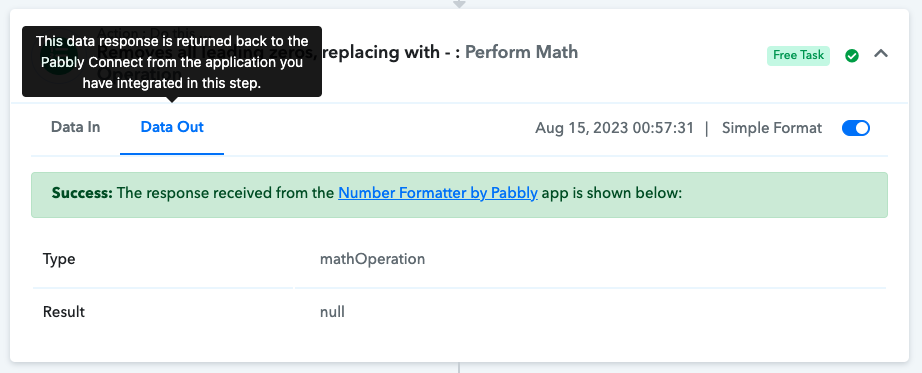Screen dimensions: 922x373
Task: Click the black data response tooltip
Action: (172, 62)
